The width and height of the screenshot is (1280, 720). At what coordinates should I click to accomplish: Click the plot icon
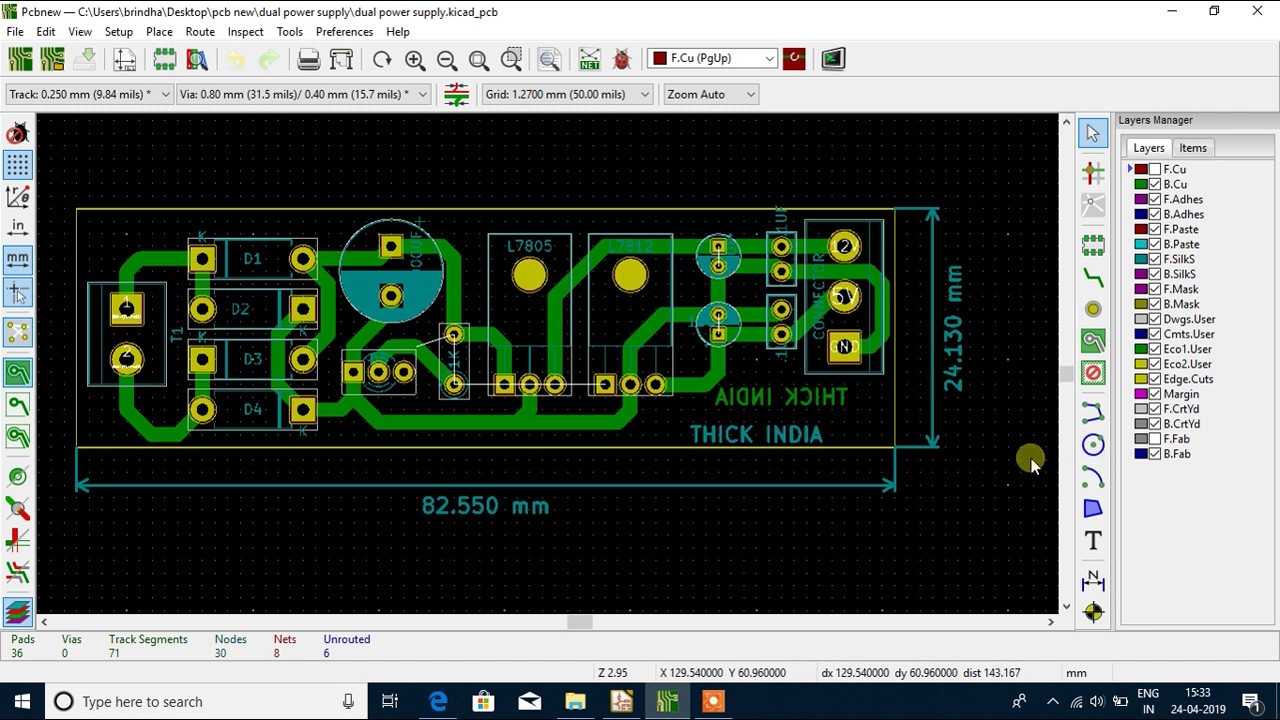coord(341,59)
